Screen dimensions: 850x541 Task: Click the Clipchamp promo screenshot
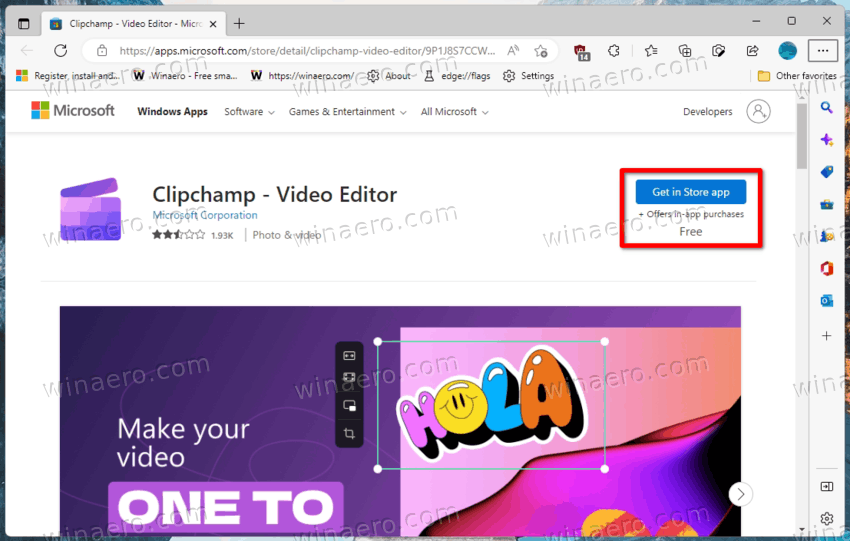coord(400,421)
